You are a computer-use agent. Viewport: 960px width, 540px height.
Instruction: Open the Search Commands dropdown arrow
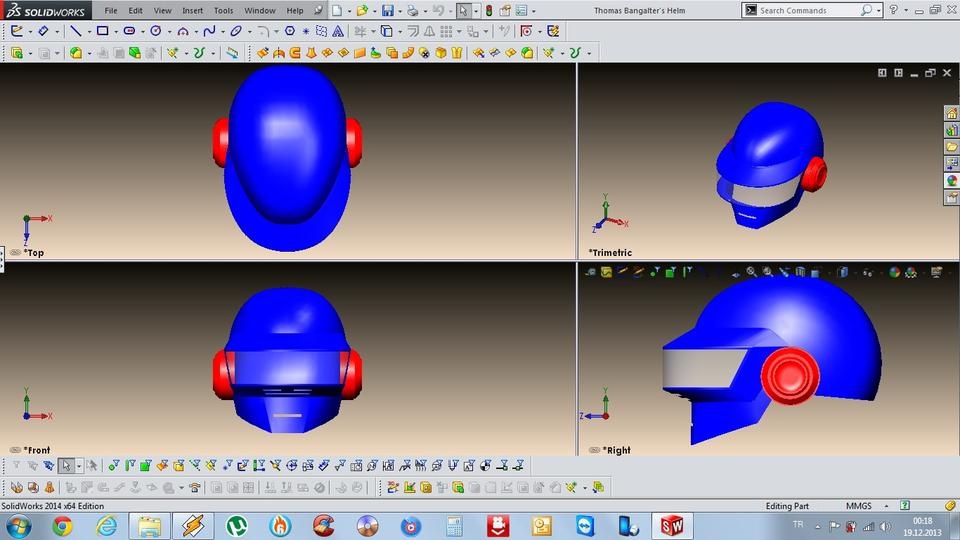[x=878, y=10]
